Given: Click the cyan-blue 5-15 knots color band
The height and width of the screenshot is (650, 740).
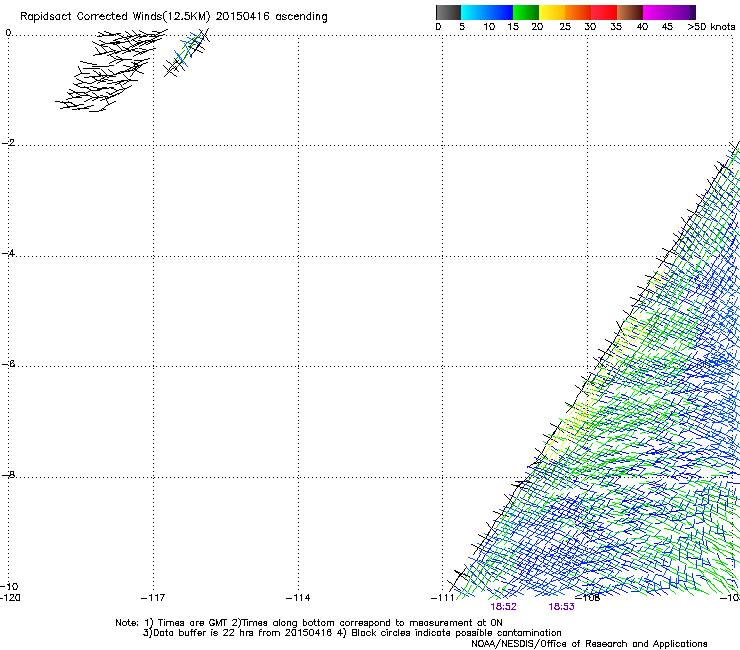Looking at the screenshot, I should (x=487, y=12).
